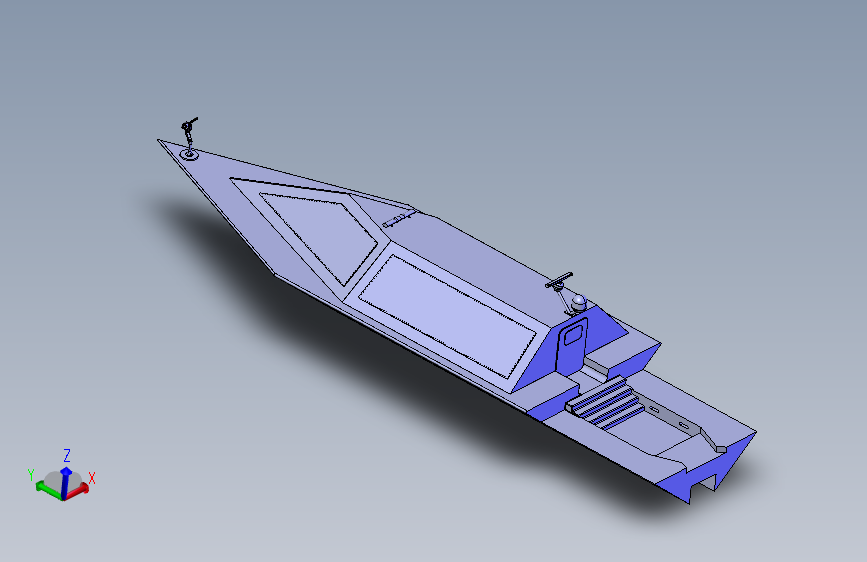Select the front windshield panel of the cabin
The height and width of the screenshot is (562, 867).
tap(320, 236)
